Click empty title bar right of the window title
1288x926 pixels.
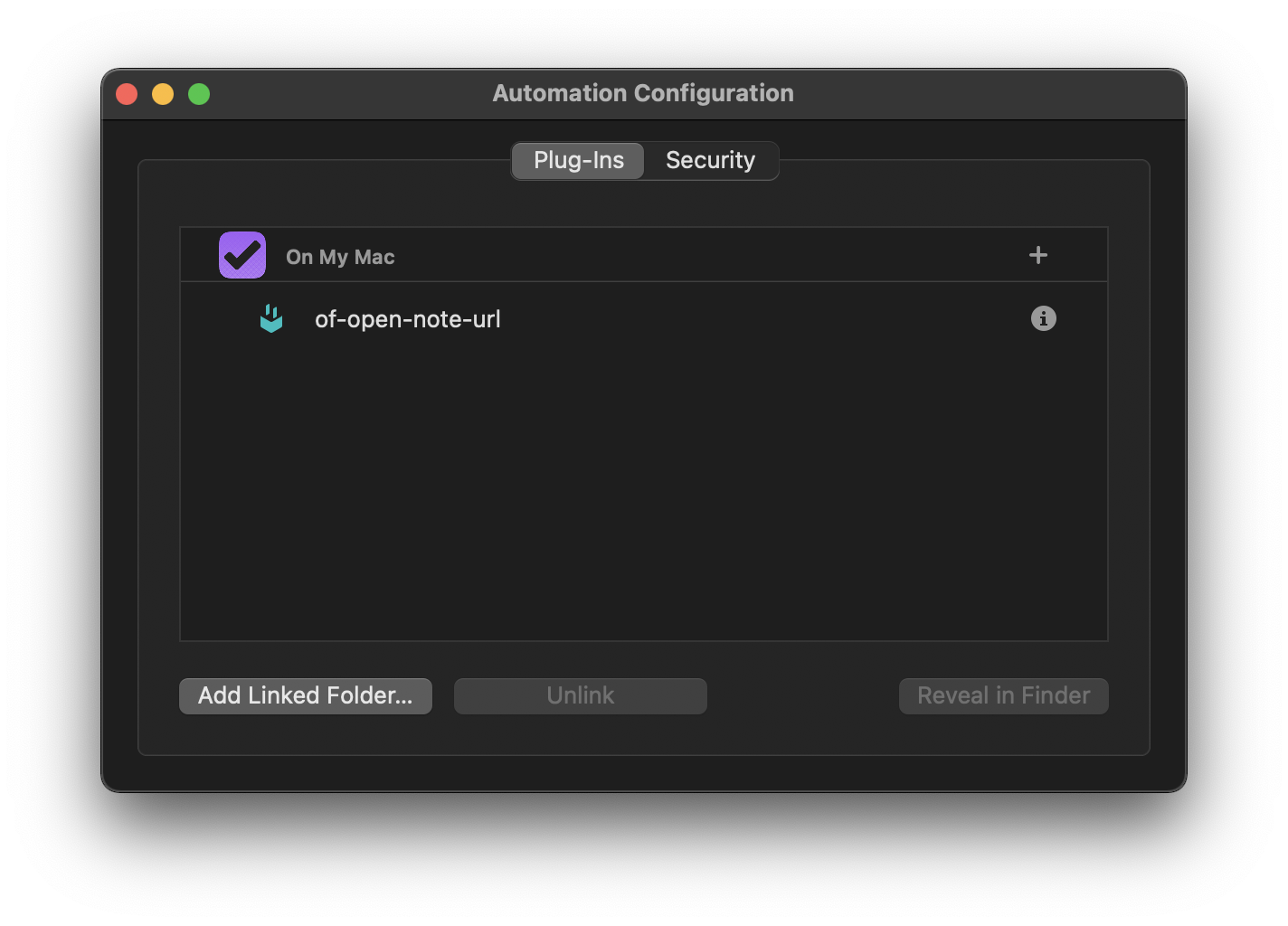pyautogui.click(x=986, y=93)
